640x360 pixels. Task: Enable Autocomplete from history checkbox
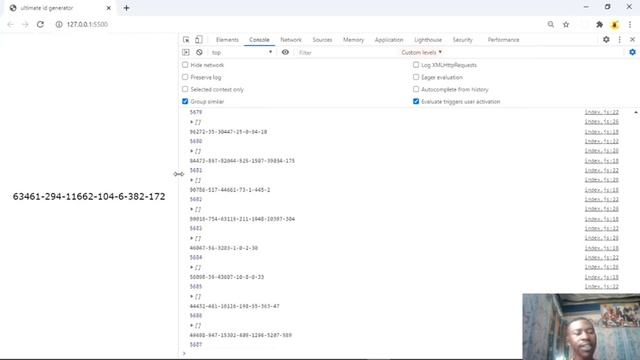click(416, 89)
